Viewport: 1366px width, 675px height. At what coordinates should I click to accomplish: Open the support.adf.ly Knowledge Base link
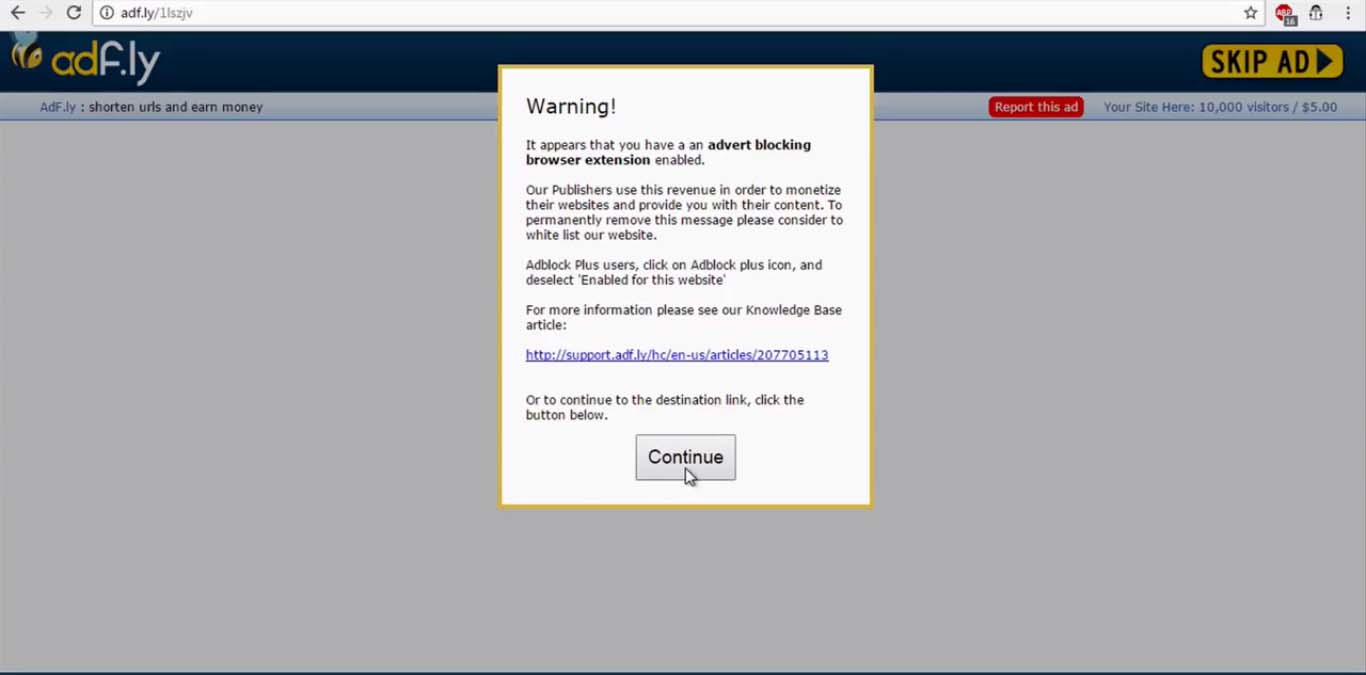tap(677, 355)
